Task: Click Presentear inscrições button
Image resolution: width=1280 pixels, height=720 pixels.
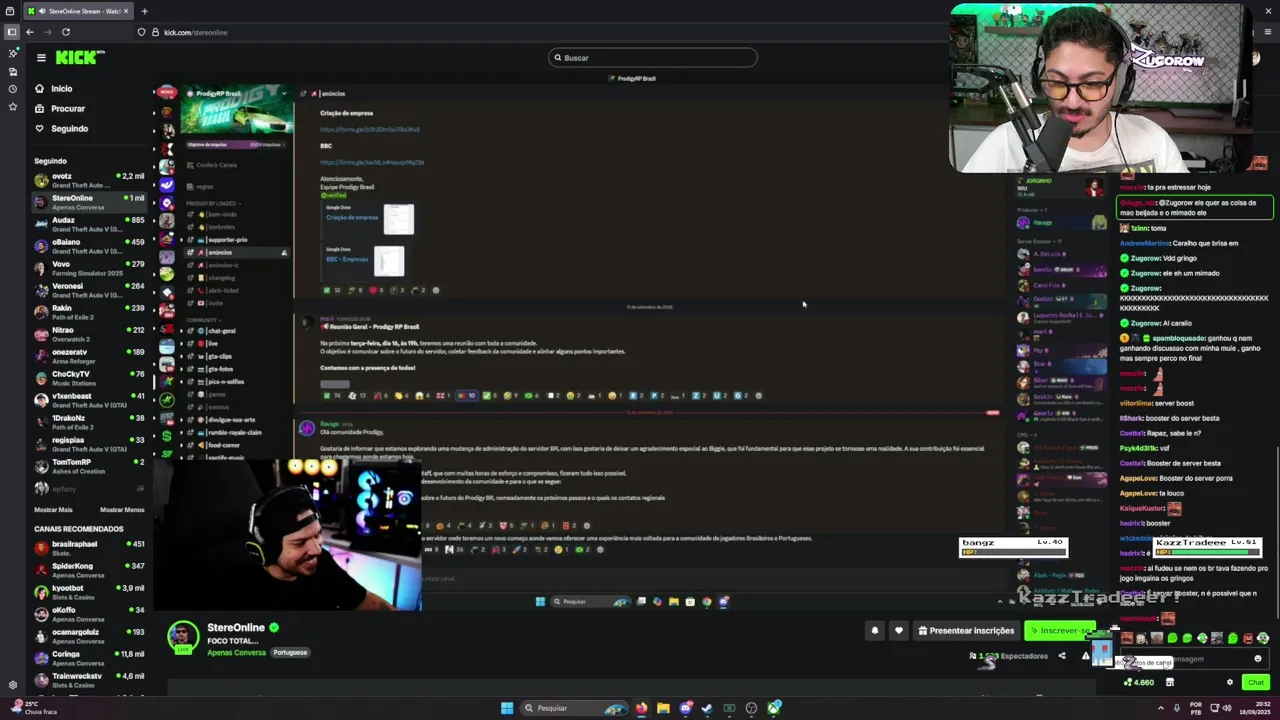Action: [x=966, y=631]
